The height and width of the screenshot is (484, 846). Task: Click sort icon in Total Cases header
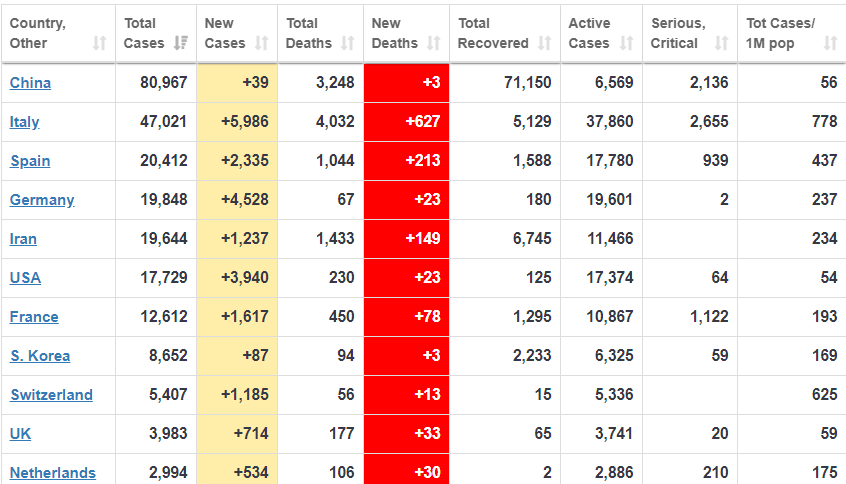181,43
